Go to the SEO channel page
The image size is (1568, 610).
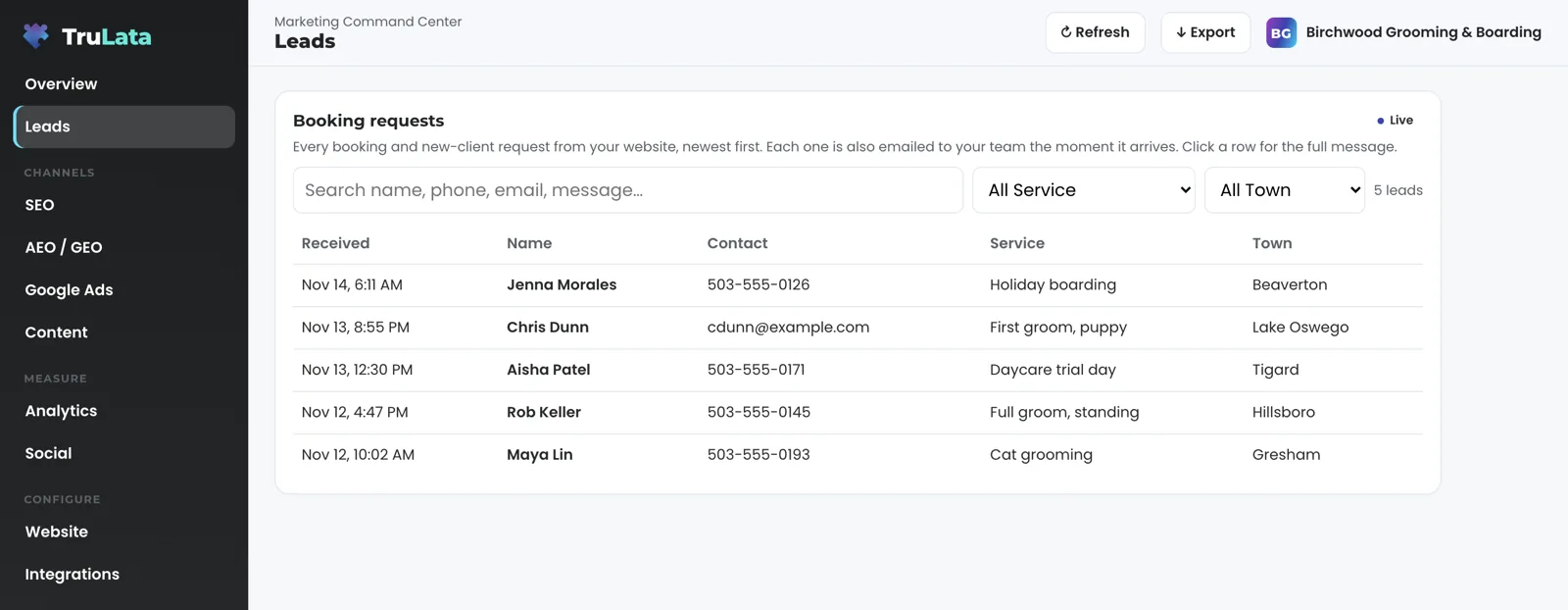123,205
